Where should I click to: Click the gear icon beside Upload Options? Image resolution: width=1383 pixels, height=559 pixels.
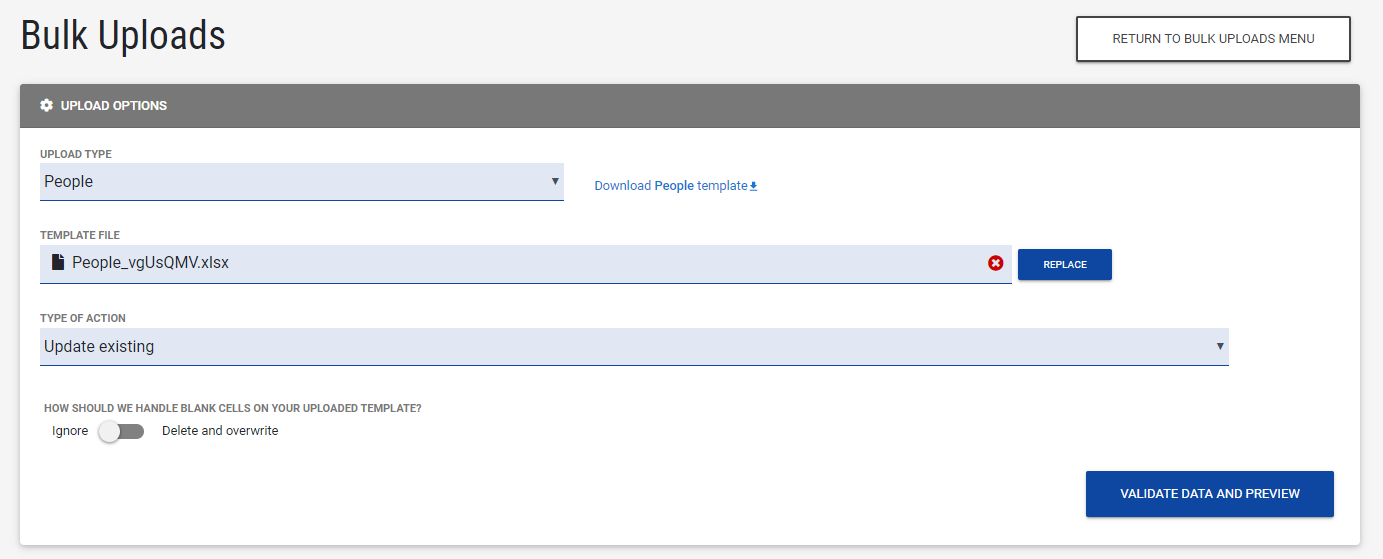[x=46, y=106]
